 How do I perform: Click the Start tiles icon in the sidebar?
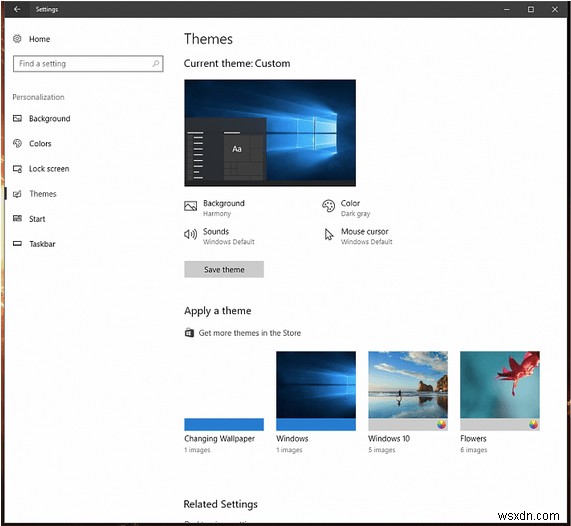[x=17, y=219]
